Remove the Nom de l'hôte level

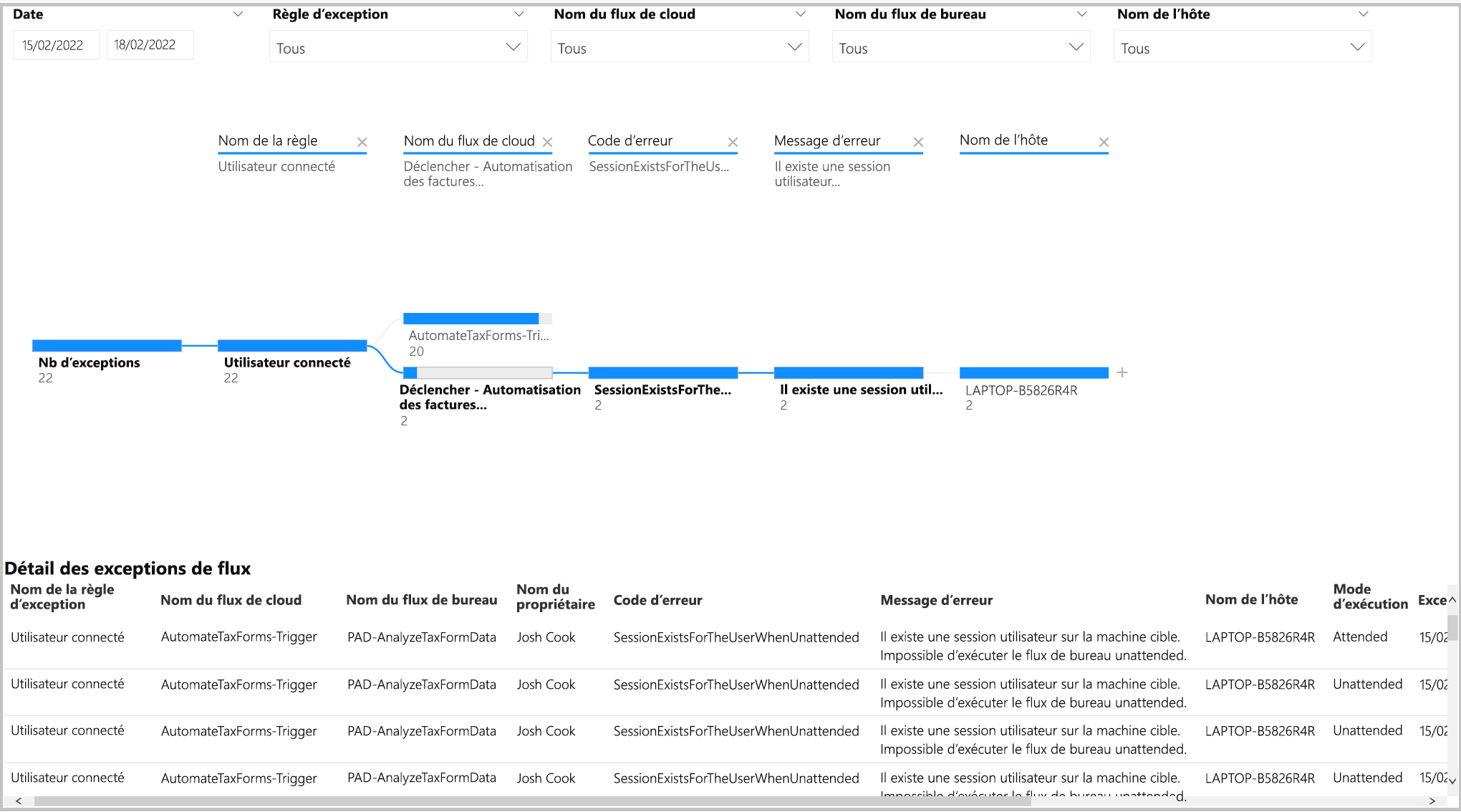1104,142
